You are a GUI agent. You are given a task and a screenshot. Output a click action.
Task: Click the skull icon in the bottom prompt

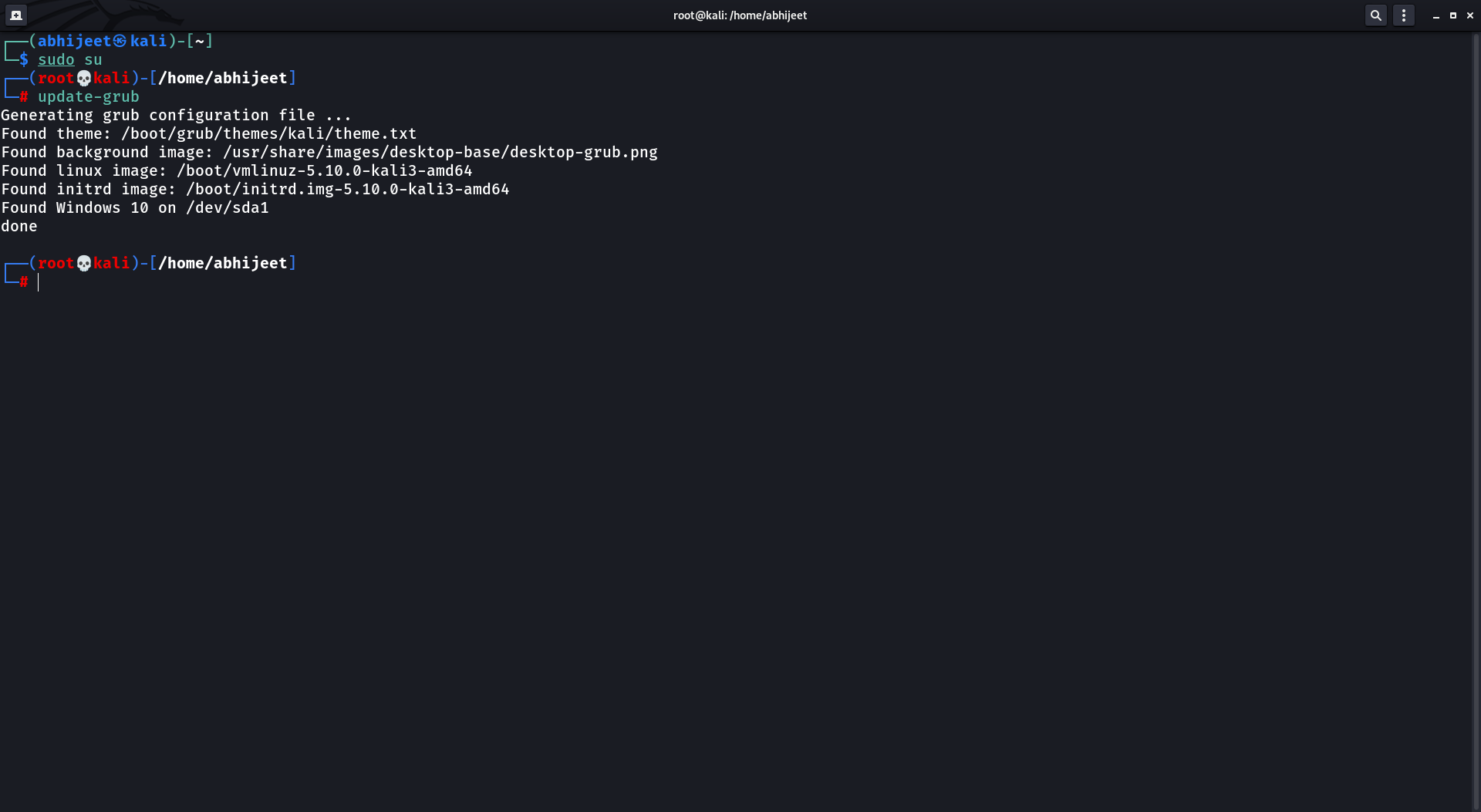(83, 263)
